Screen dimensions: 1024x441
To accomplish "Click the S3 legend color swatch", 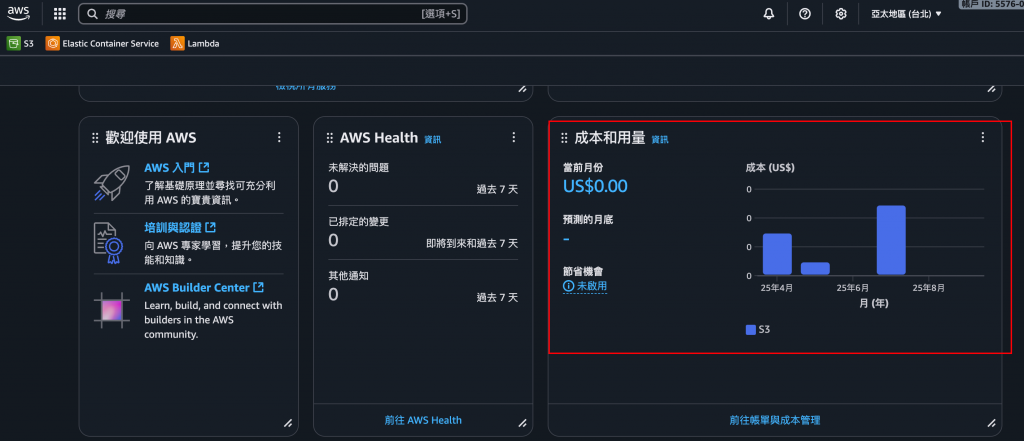I will pos(750,330).
